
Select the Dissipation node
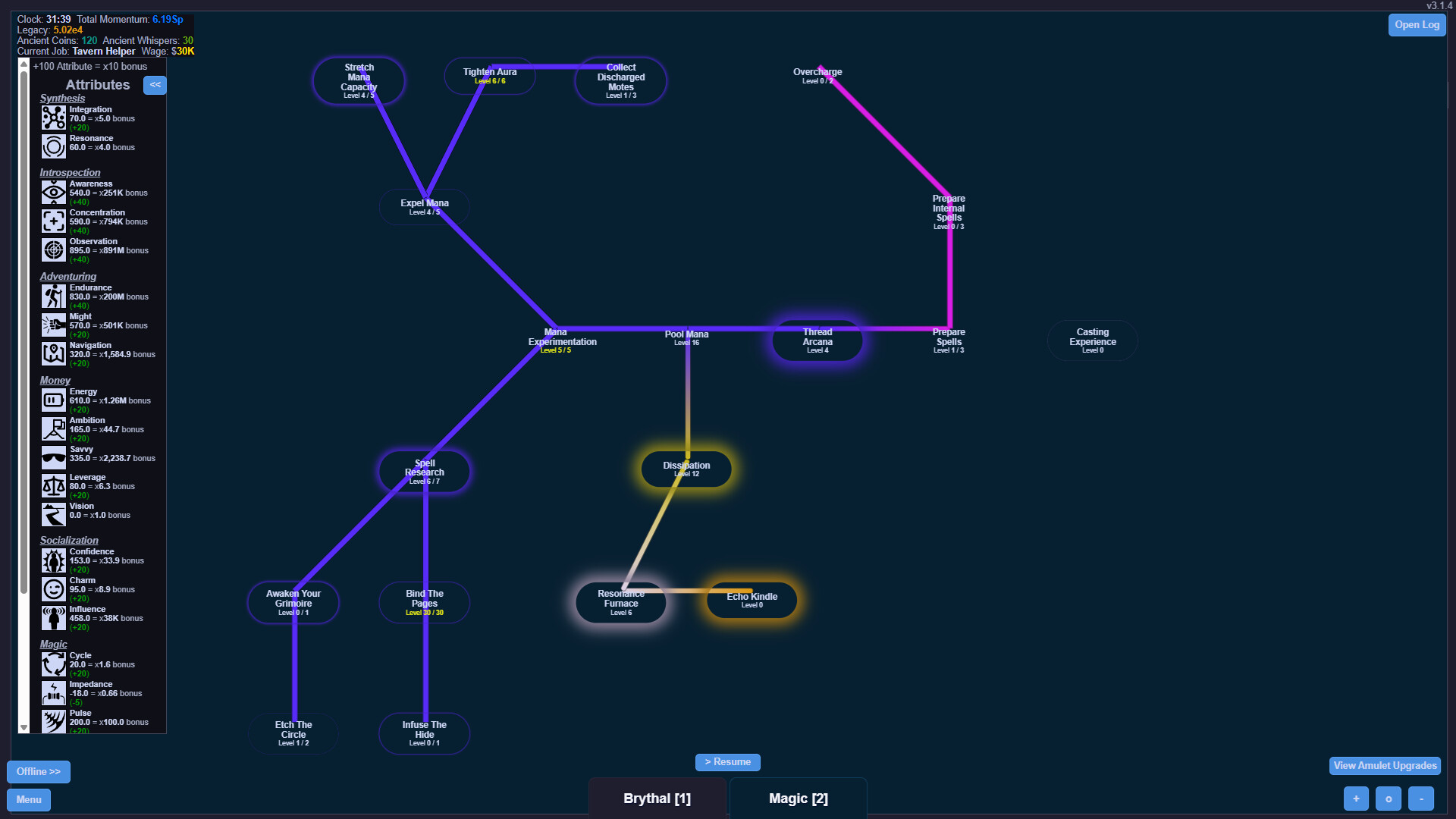click(686, 469)
